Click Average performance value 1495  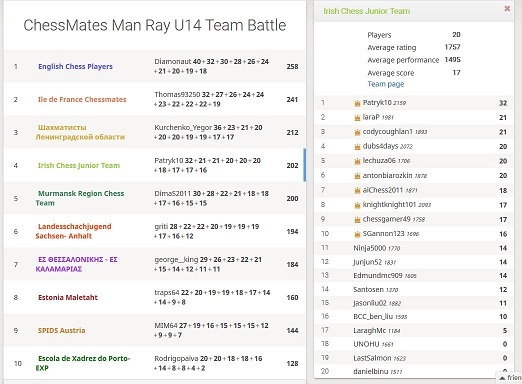452,60
